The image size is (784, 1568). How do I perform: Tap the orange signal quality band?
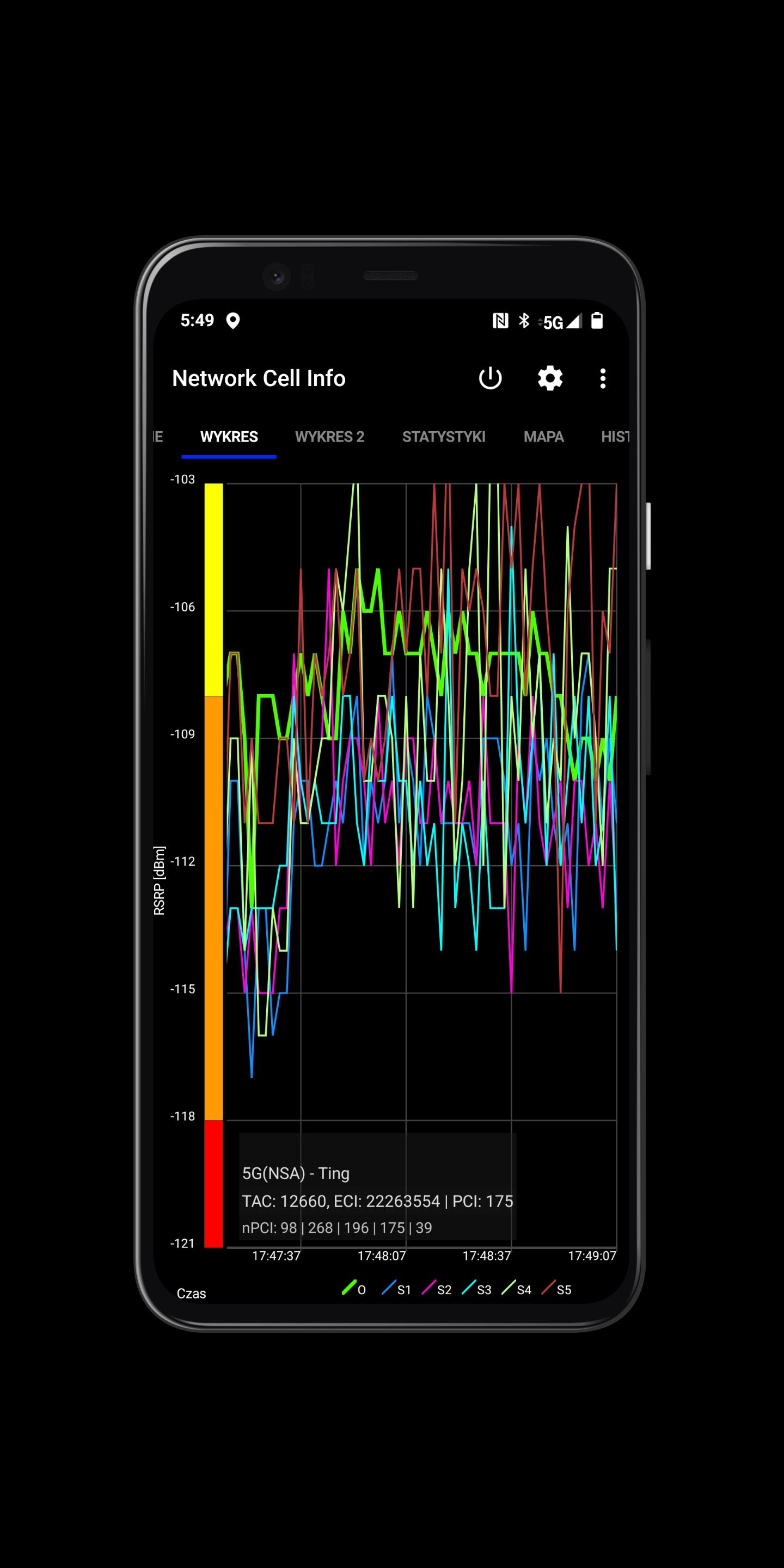(213, 908)
